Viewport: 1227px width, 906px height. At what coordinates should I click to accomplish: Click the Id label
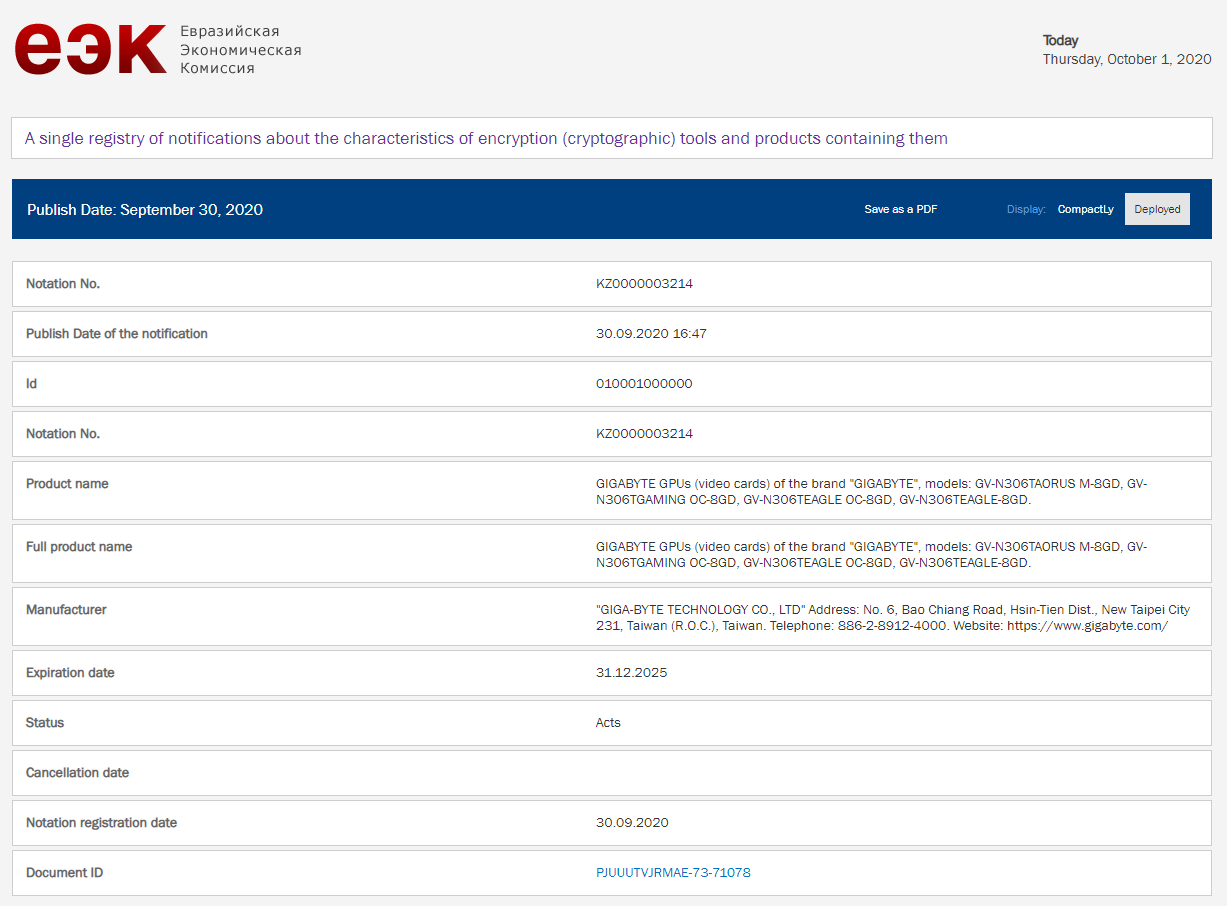(x=31, y=384)
